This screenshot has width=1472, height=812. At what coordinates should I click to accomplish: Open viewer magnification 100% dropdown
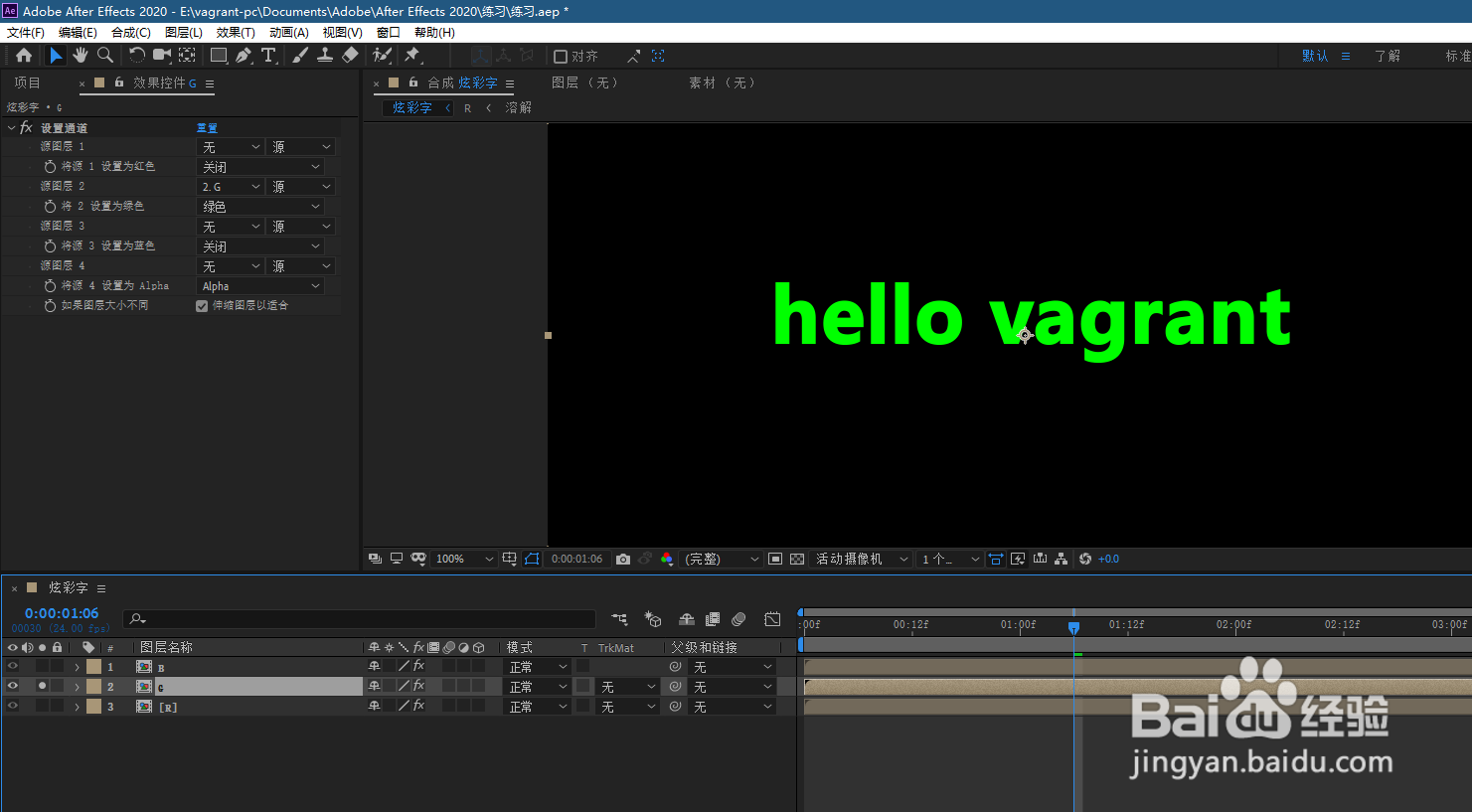tap(464, 559)
